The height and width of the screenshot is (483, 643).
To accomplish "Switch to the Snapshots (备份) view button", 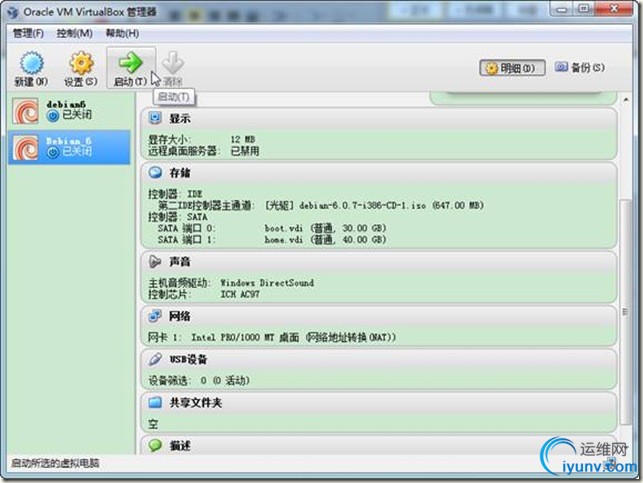I will pos(579,68).
